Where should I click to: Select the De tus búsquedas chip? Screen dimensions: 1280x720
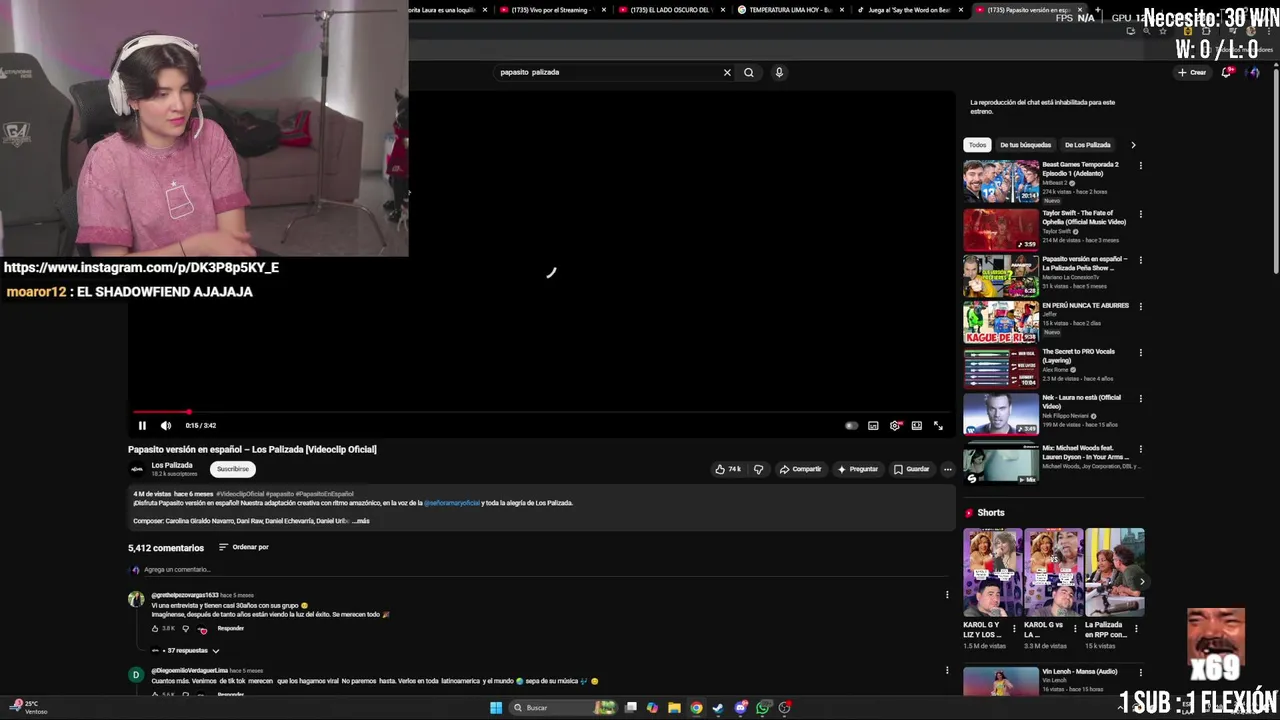[1025, 145]
